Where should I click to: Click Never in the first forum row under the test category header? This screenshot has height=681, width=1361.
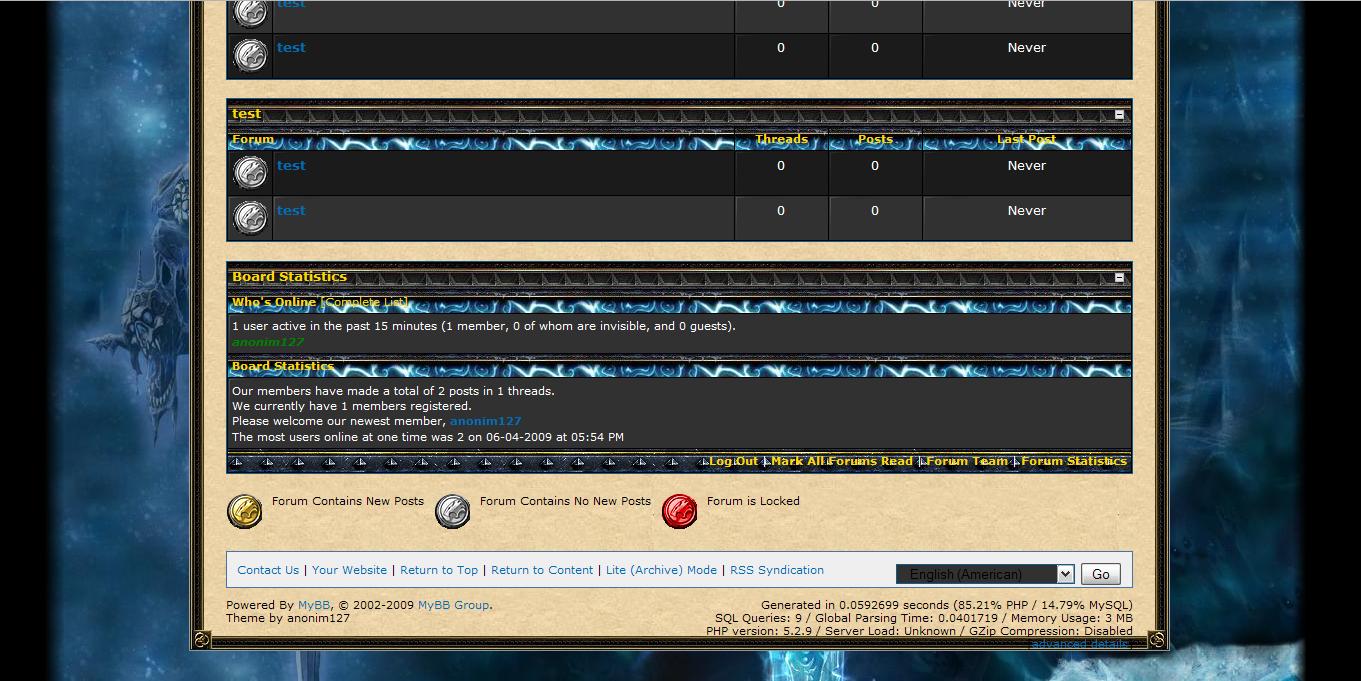pos(1026,166)
